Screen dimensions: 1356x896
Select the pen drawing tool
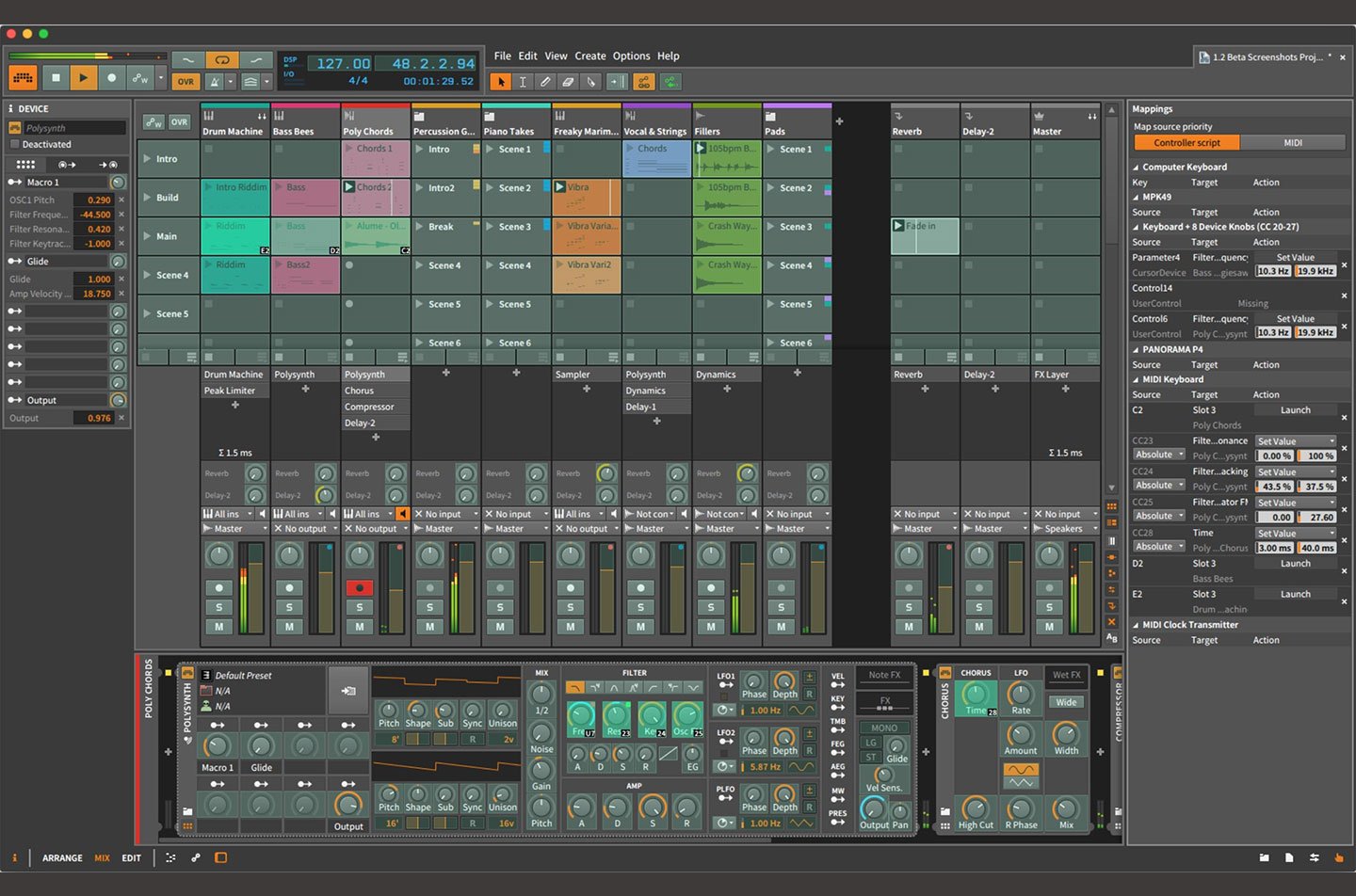[x=546, y=81]
